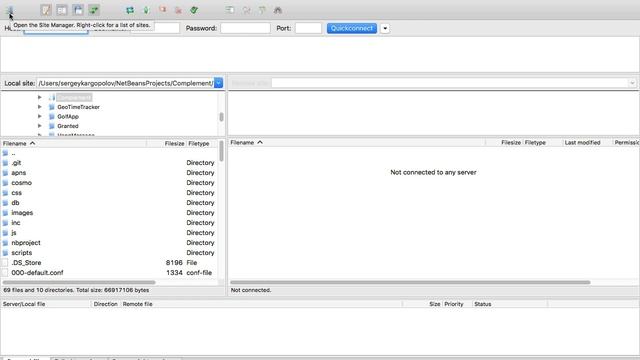640x360 pixels.
Task: Open the Local site path dropdown
Action: 219,83
